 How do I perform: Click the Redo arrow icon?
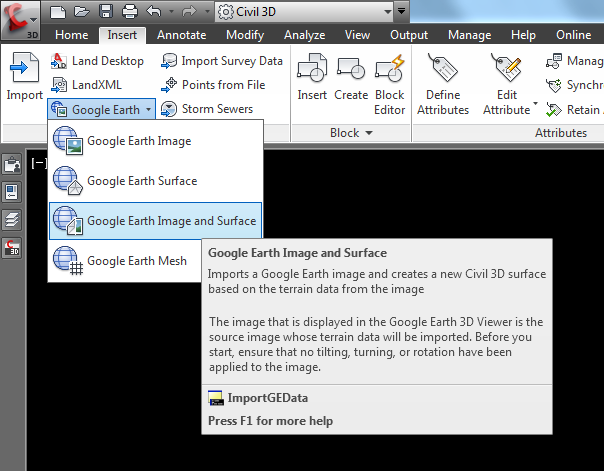[x=189, y=12]
